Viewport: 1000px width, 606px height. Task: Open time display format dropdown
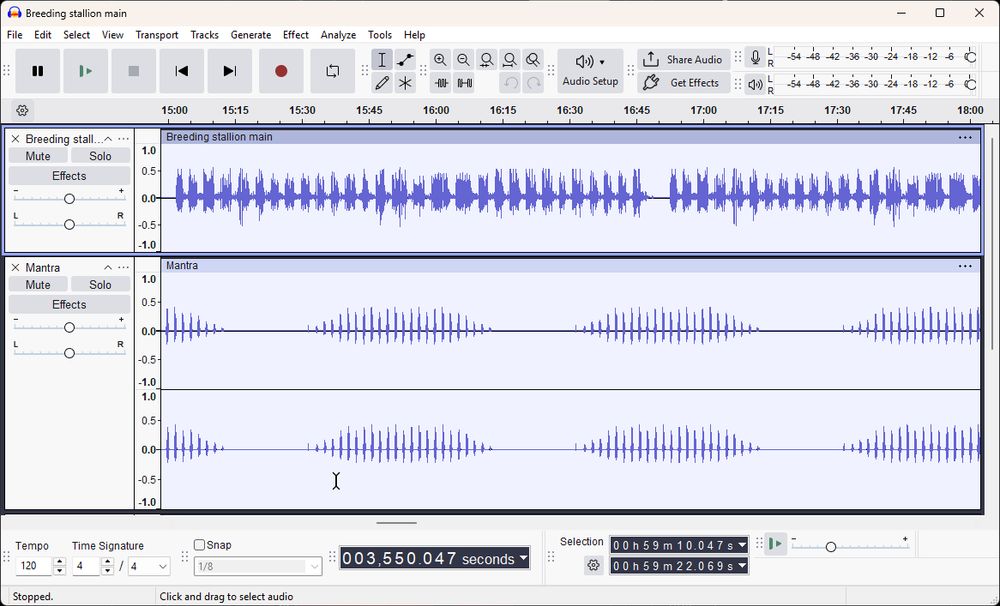pos(523,558)
